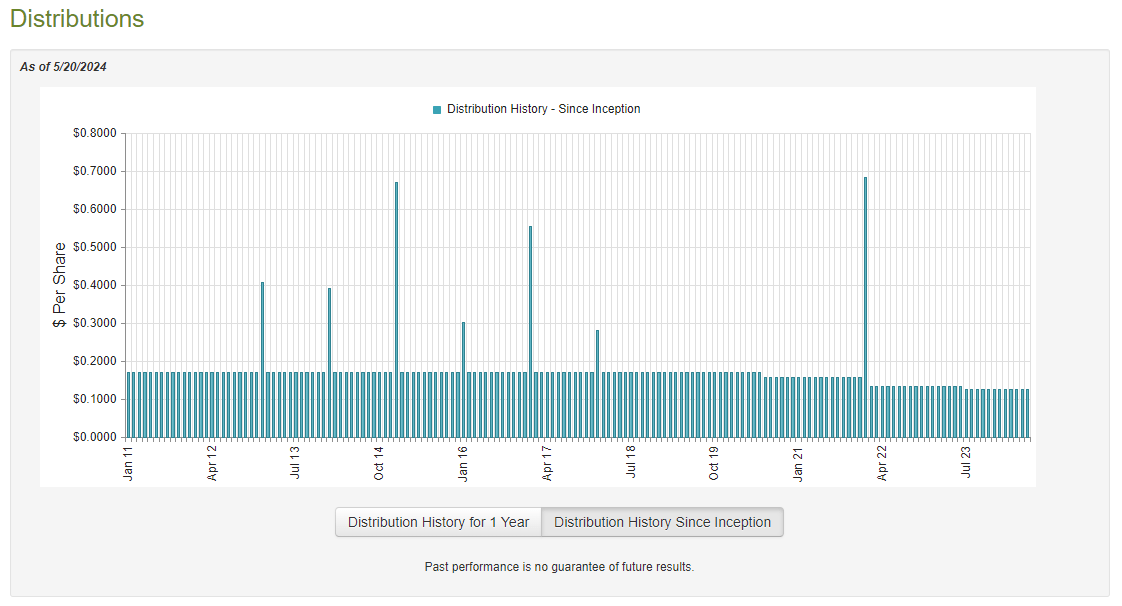Image resolution: width=1122 pixels, height=606 pixels.
Task: Select the spike bar reaching about $0.28
Action: click(x=597, y=384)
